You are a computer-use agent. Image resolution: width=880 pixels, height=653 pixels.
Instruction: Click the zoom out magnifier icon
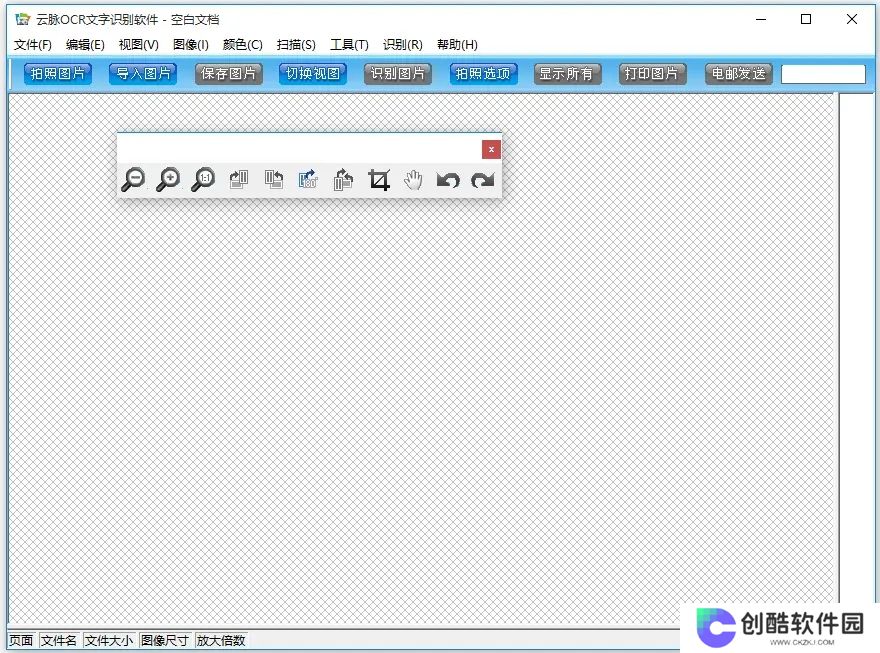click(x=134, y=180)
